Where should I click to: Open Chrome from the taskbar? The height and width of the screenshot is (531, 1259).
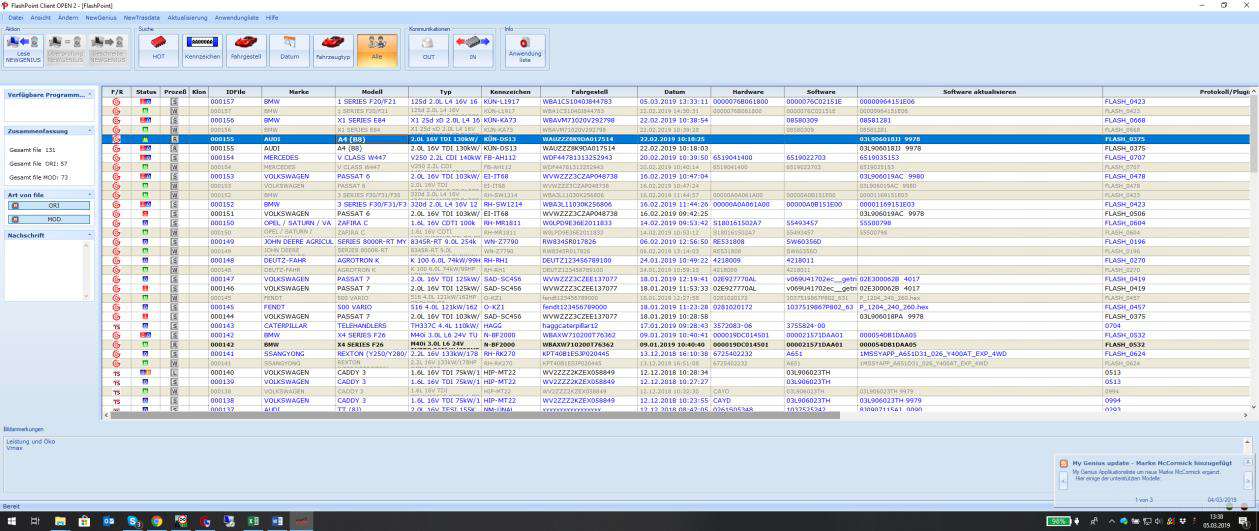[x=156, y=521]
